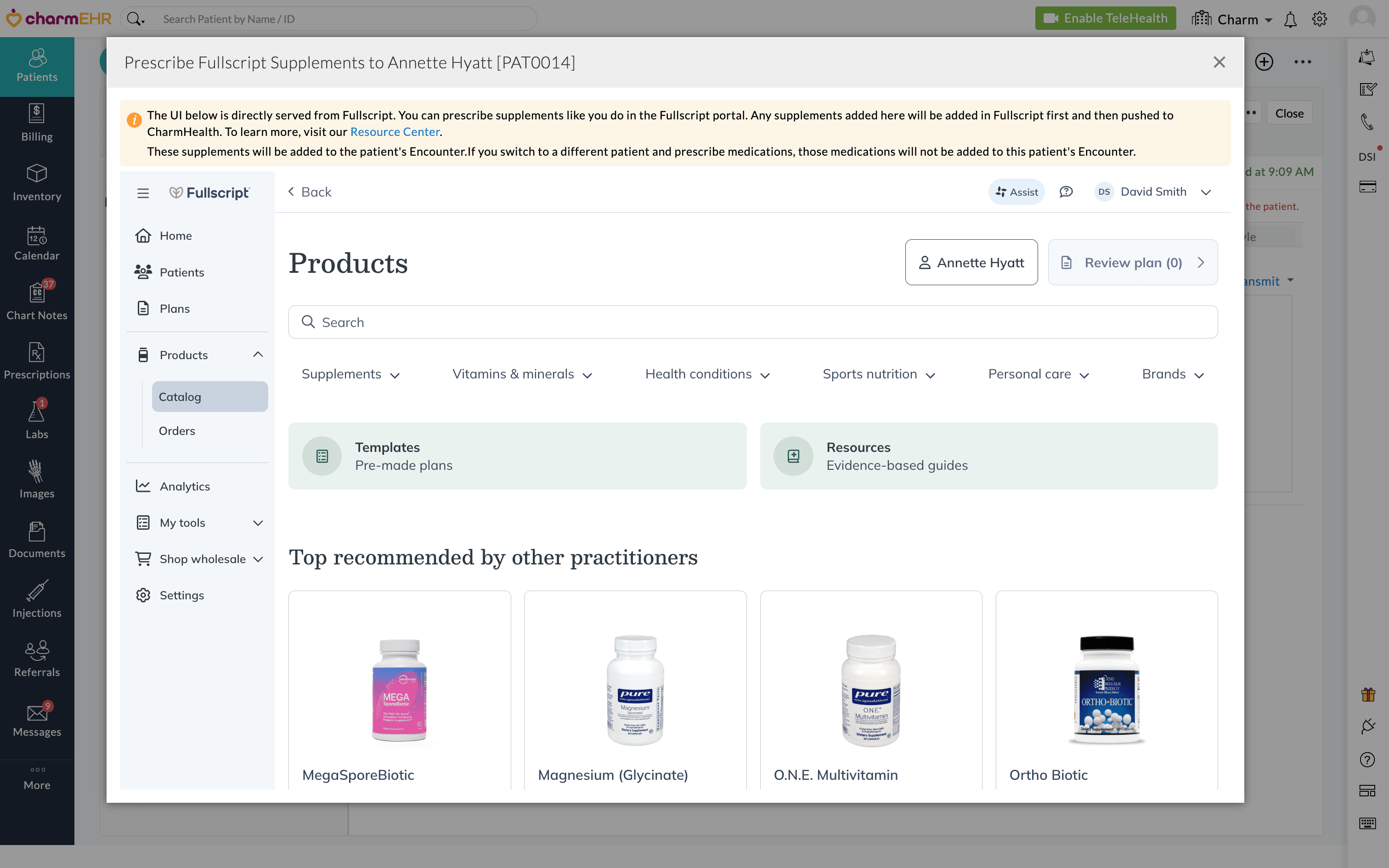Screen dimensions: 1389x868
Task: Open the notifications bell at top right
Action: coord(1290,18)
